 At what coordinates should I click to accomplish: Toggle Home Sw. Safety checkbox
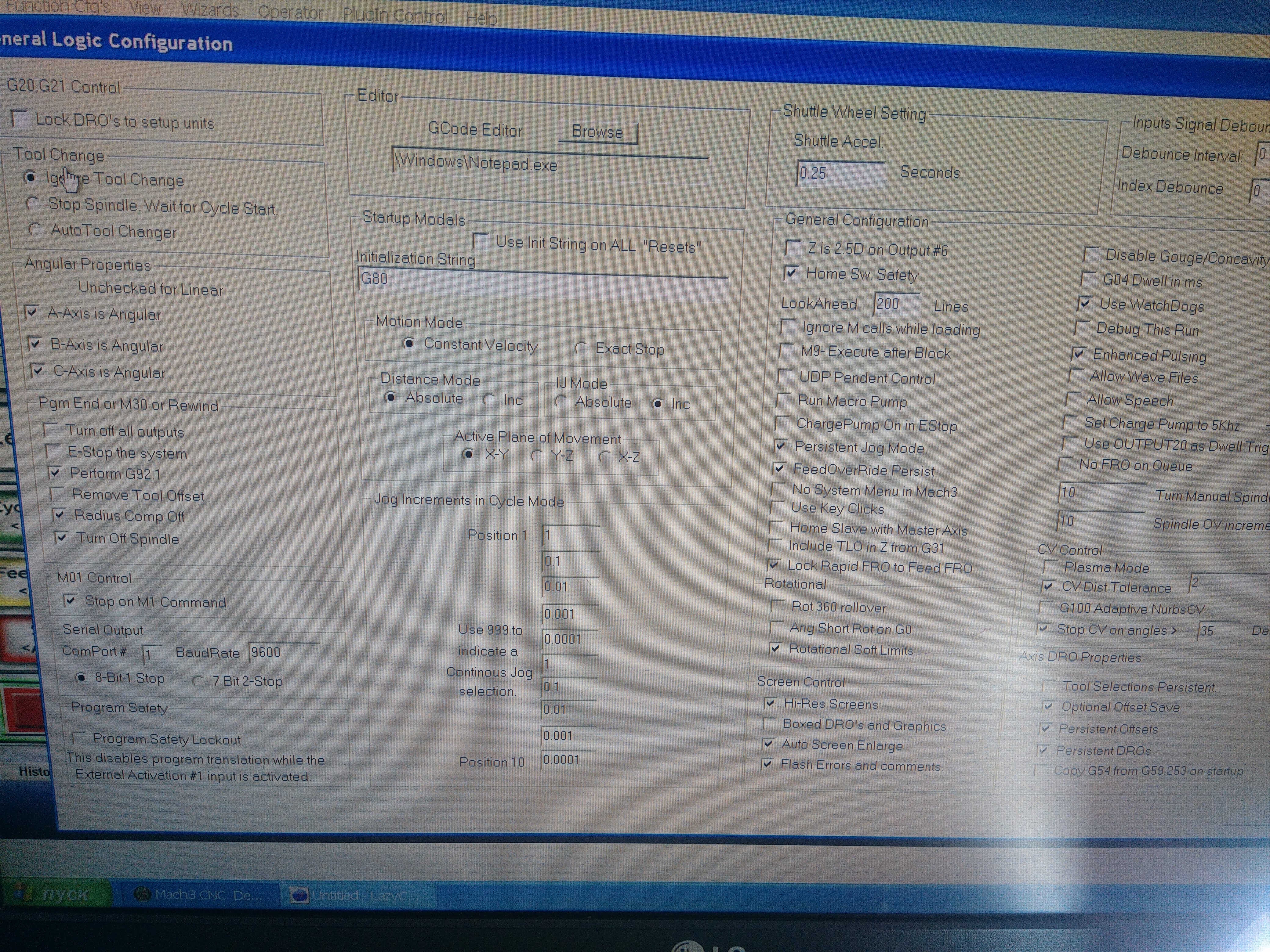pos(791,273)
